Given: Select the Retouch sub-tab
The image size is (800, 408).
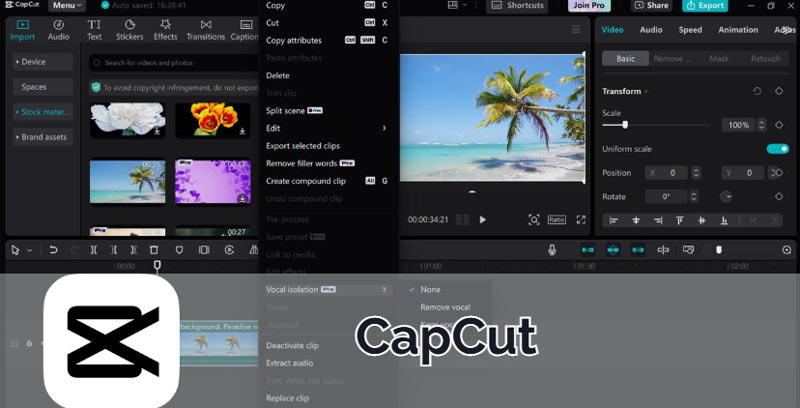Looking at the screenshot, I should pos(765,59).
